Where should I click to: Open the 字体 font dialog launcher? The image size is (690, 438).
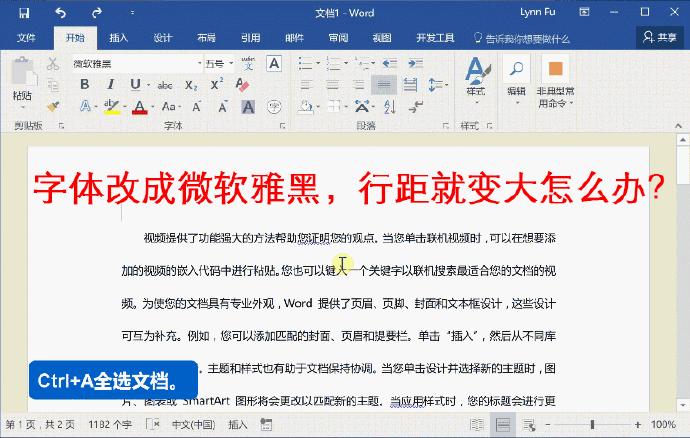click(282, 126)
